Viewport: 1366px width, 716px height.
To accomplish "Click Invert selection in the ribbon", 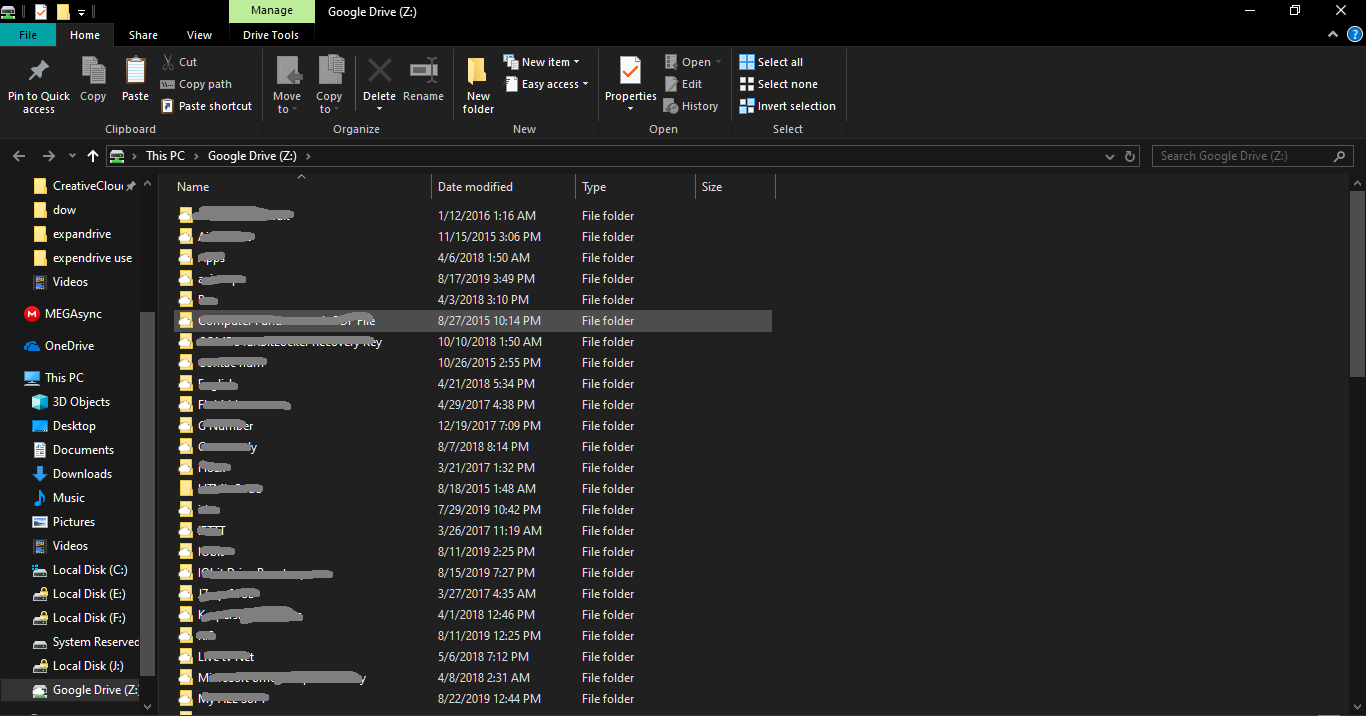I will [795, 106].
